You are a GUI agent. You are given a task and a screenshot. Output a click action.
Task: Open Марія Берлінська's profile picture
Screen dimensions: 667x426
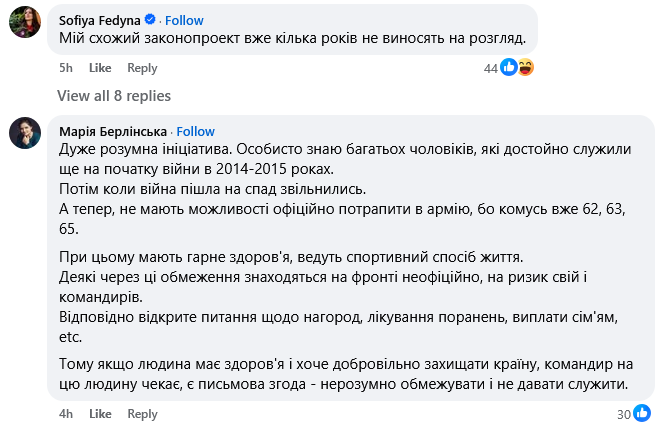[25, 132]
